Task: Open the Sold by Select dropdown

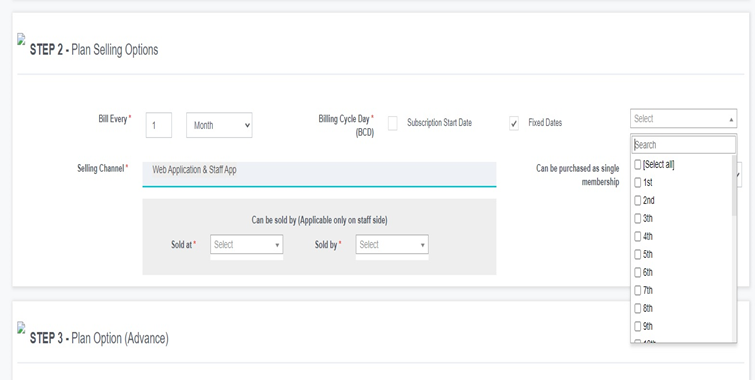Action: [x=392, y=245]
